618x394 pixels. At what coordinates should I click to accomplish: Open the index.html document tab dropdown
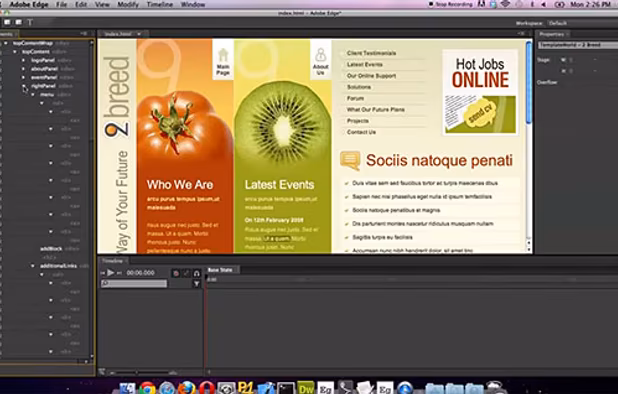click(139, 34)
